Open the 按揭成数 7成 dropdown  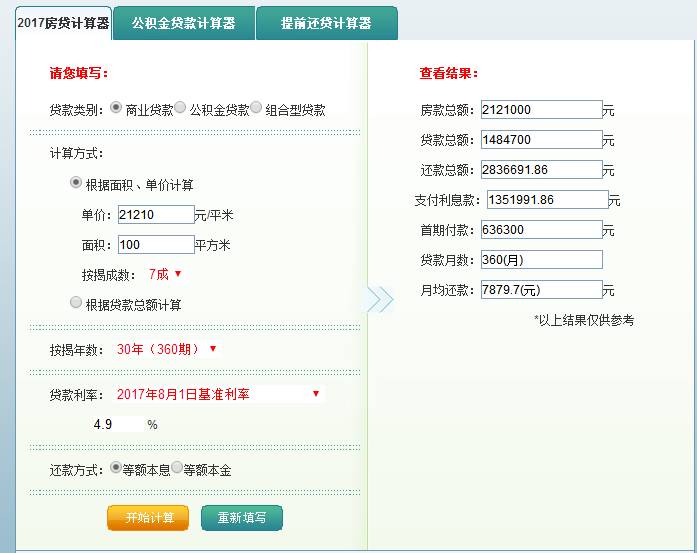[165, 273]
